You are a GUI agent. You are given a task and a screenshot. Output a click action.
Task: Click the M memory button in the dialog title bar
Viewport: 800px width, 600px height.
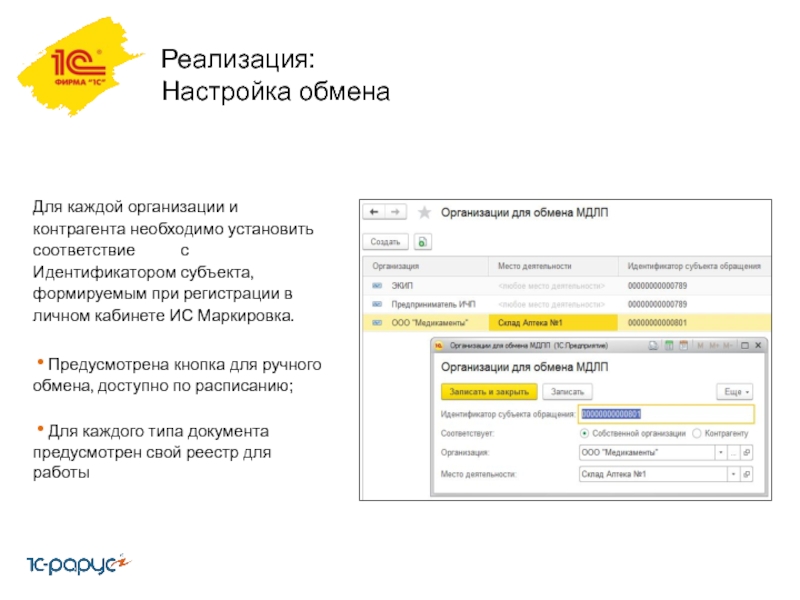[700, 346]
